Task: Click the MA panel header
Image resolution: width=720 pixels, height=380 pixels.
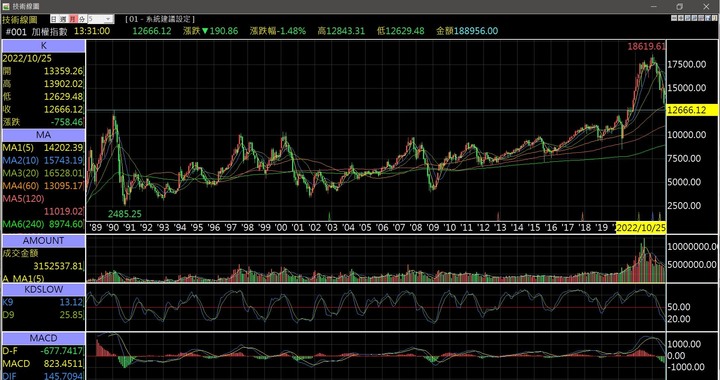Action: click(44, 135)
